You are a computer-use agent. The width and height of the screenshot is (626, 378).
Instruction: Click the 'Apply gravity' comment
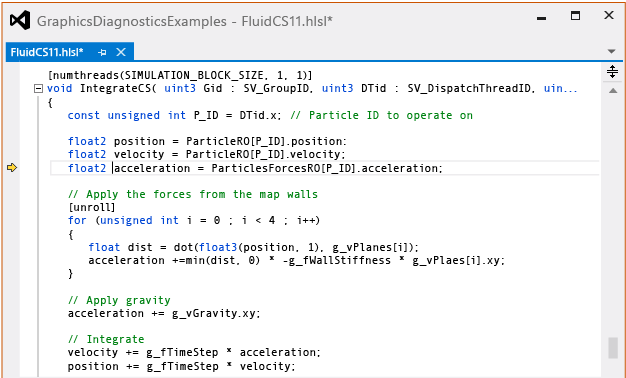[x=119, y=300]
